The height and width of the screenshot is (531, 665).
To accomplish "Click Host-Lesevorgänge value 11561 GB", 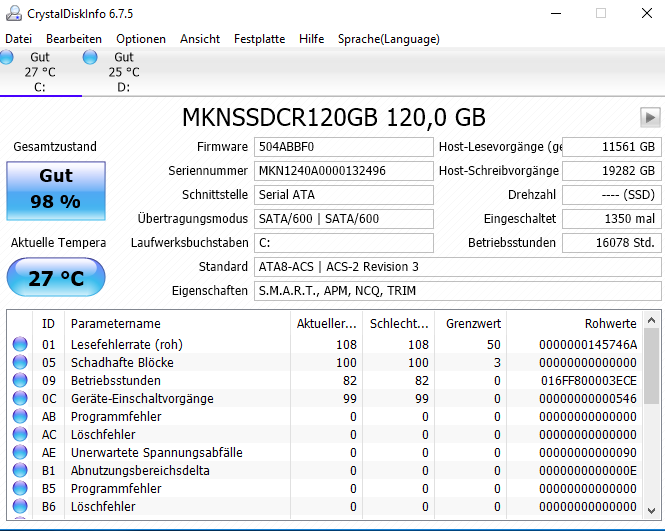I will (x=612, y=147).
